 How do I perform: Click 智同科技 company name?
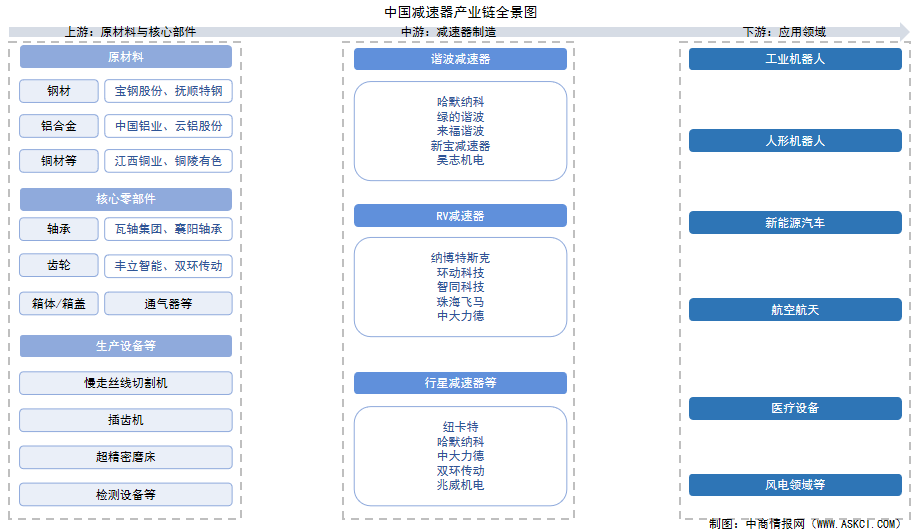point(460,287)
